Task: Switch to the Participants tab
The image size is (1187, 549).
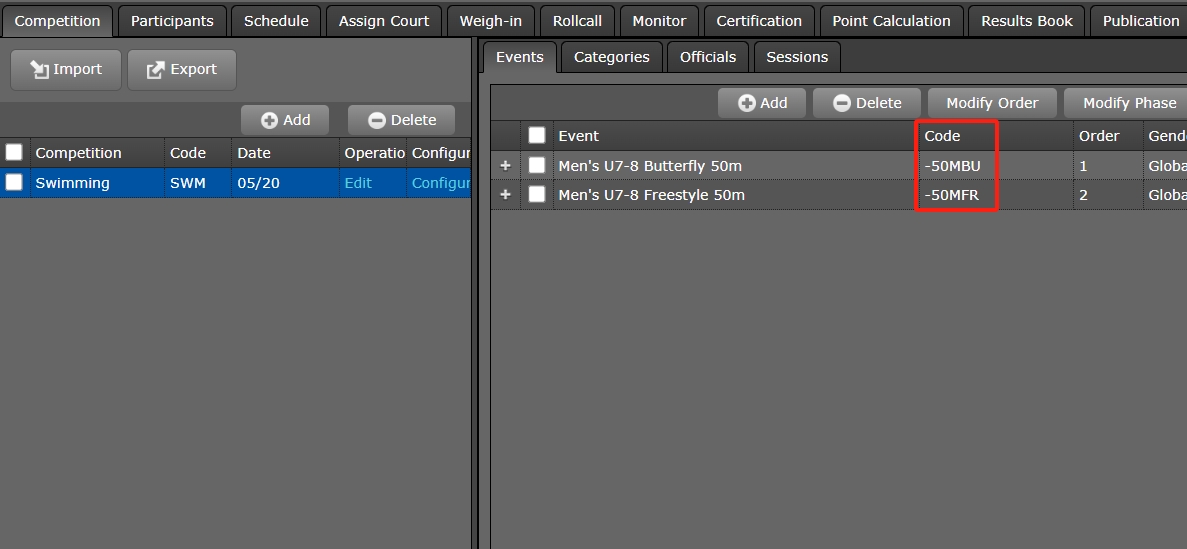Action: [172, 21]
